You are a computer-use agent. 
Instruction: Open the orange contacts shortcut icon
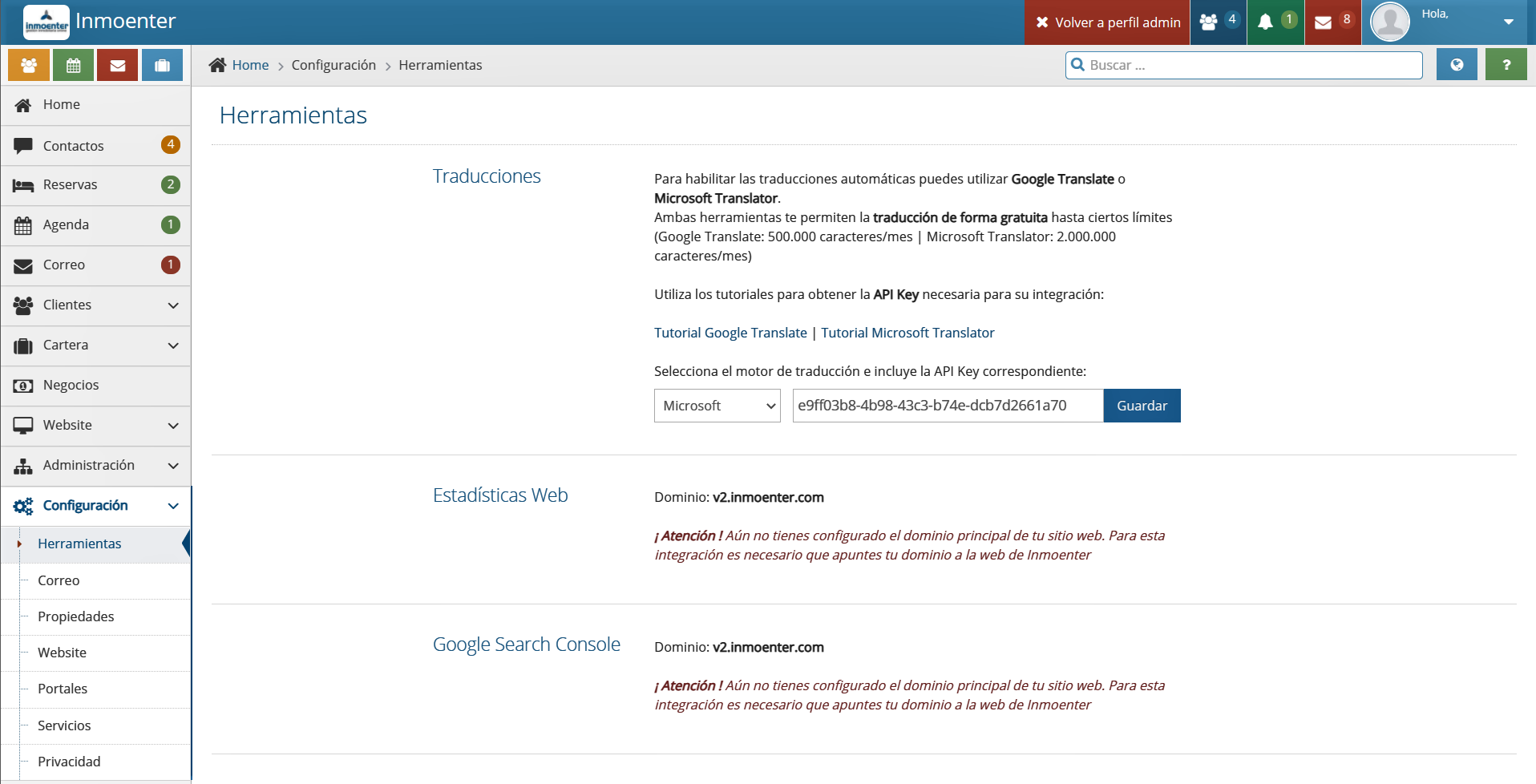(29, 66)
